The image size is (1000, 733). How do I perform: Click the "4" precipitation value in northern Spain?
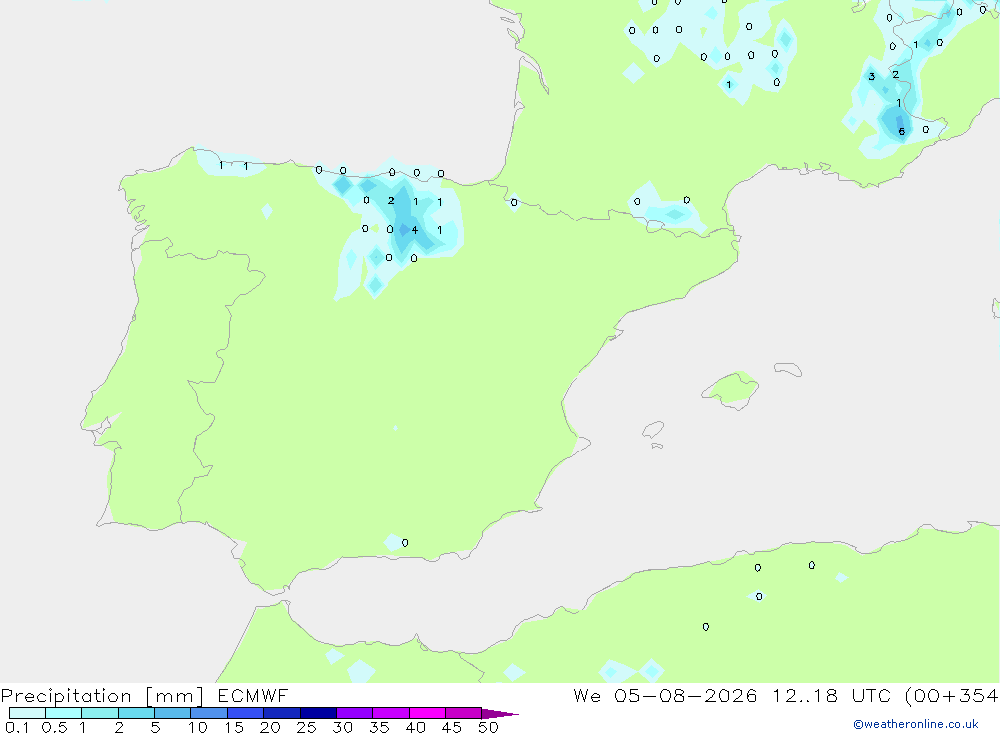415,230
